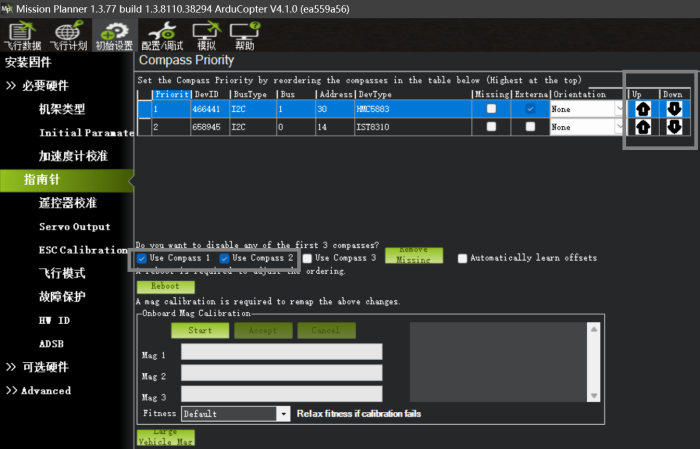Open the 模拟 simulation icon
This screenshot has width=700, height=449.
click(206, 36)
